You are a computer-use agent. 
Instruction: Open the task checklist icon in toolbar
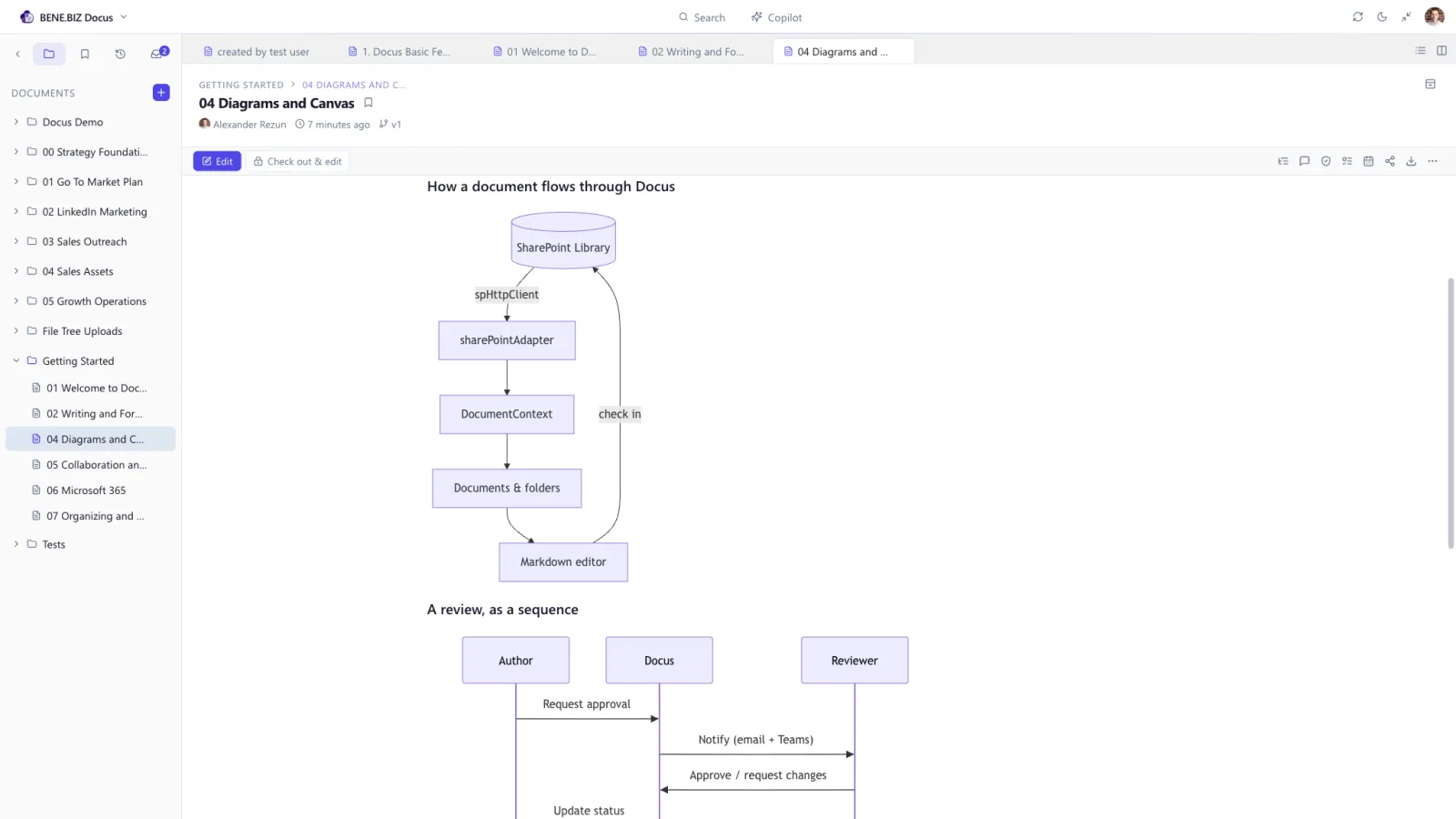click(x=1347, y=161)
